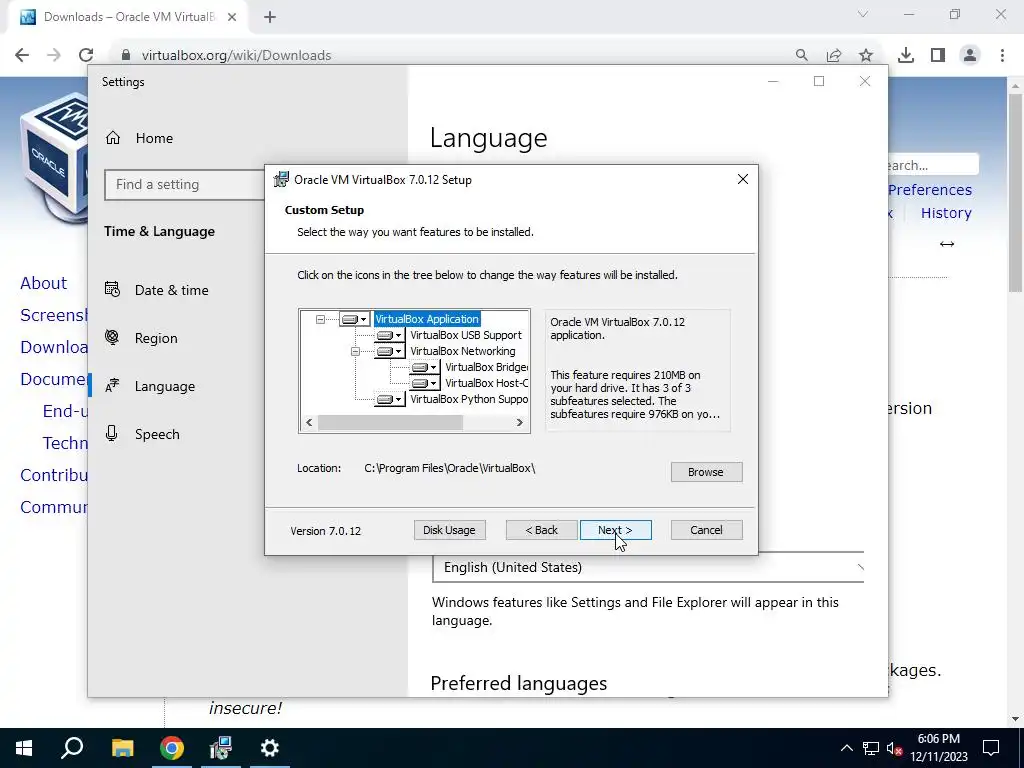Click the VirtualBox installer title bar icon
The image size is (1024, 768).
tap(281, 179)
